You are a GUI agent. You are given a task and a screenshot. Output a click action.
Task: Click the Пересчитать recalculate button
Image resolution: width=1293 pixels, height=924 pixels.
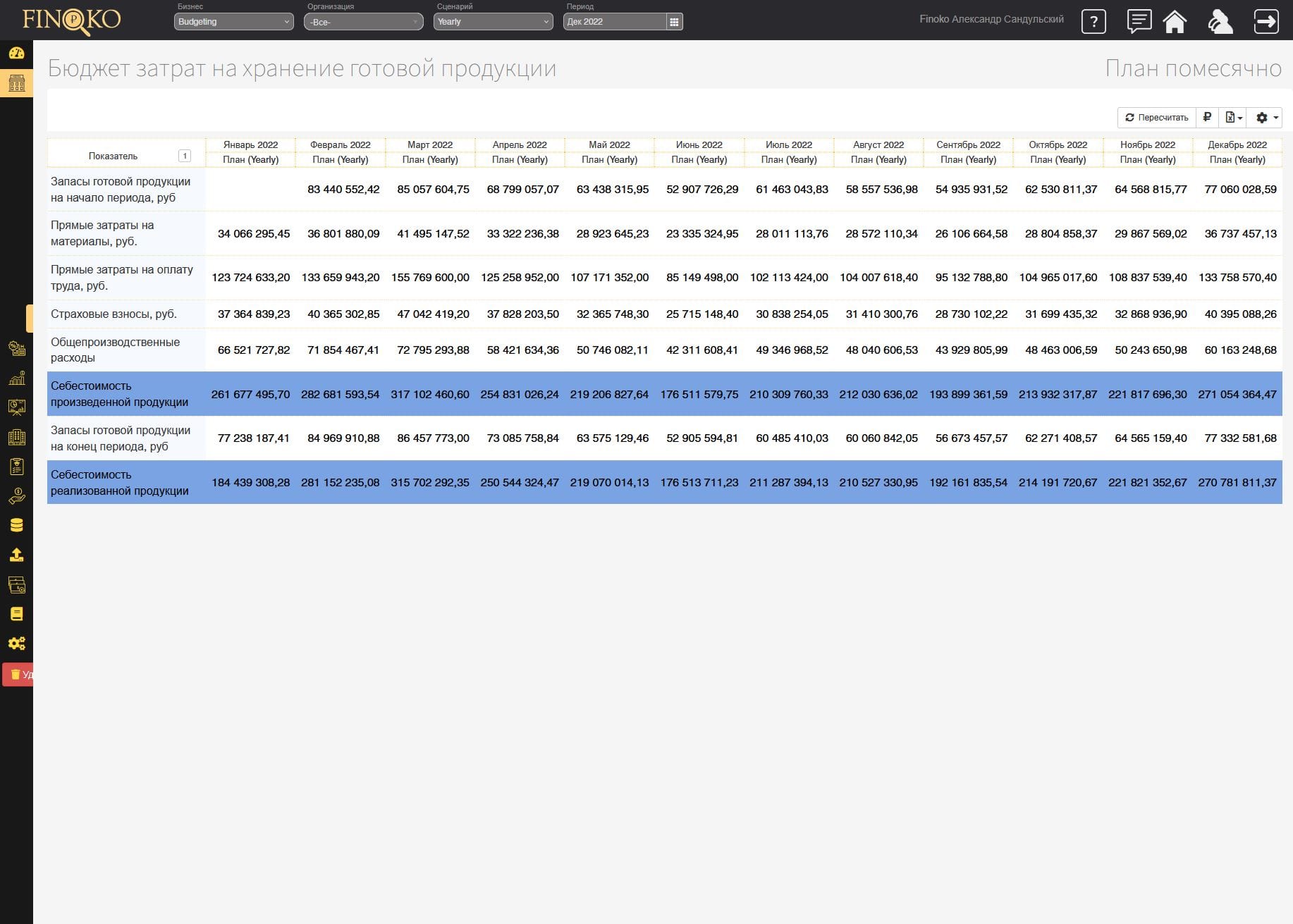(x=1156, y=118)
